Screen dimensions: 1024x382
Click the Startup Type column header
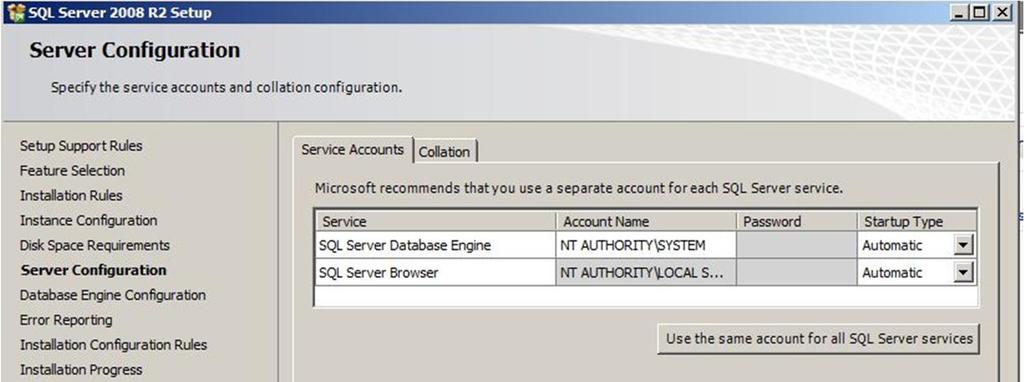tap(917, 221)
